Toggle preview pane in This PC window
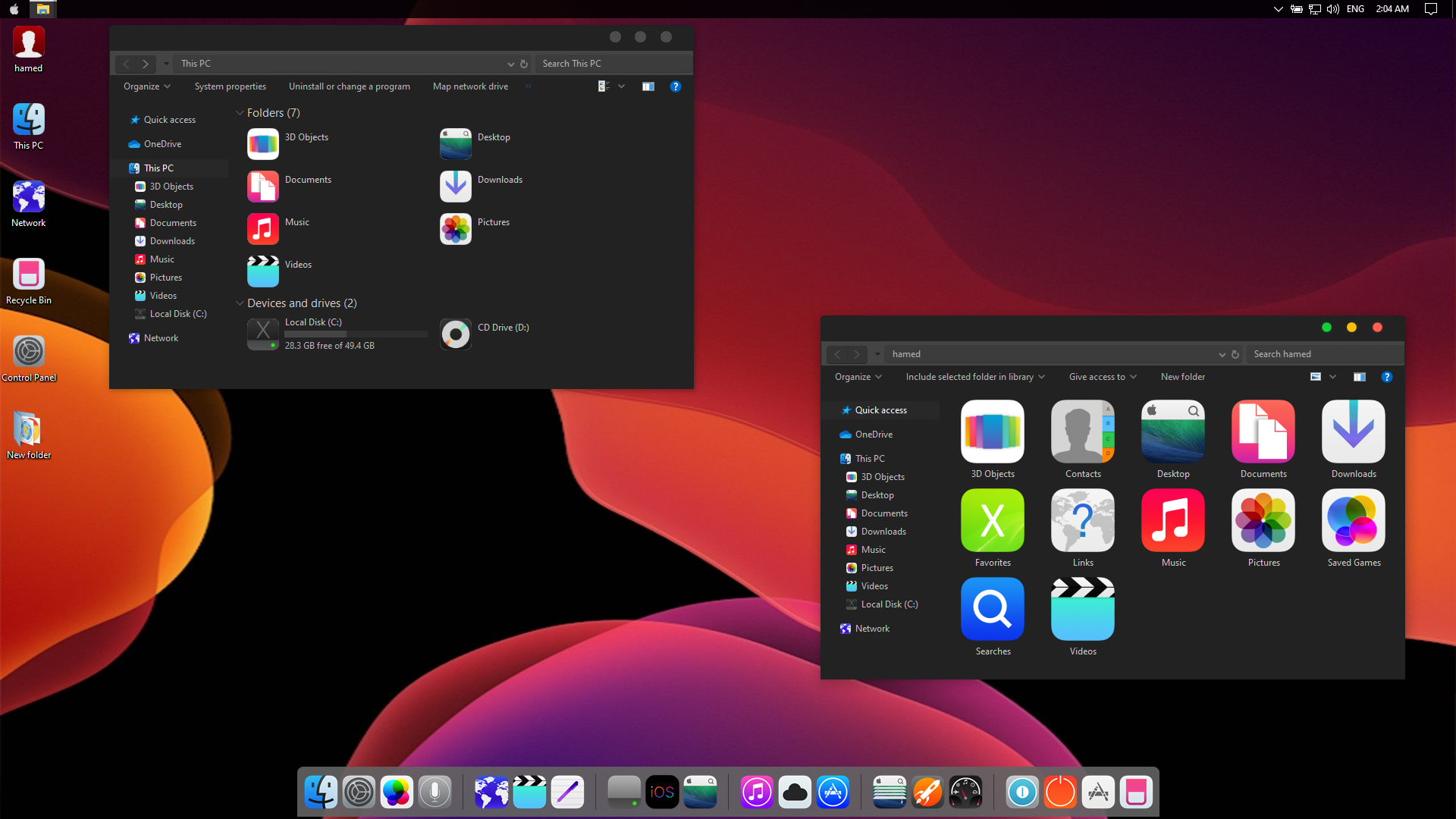The image size is (1456, 819). click(648, 86)
